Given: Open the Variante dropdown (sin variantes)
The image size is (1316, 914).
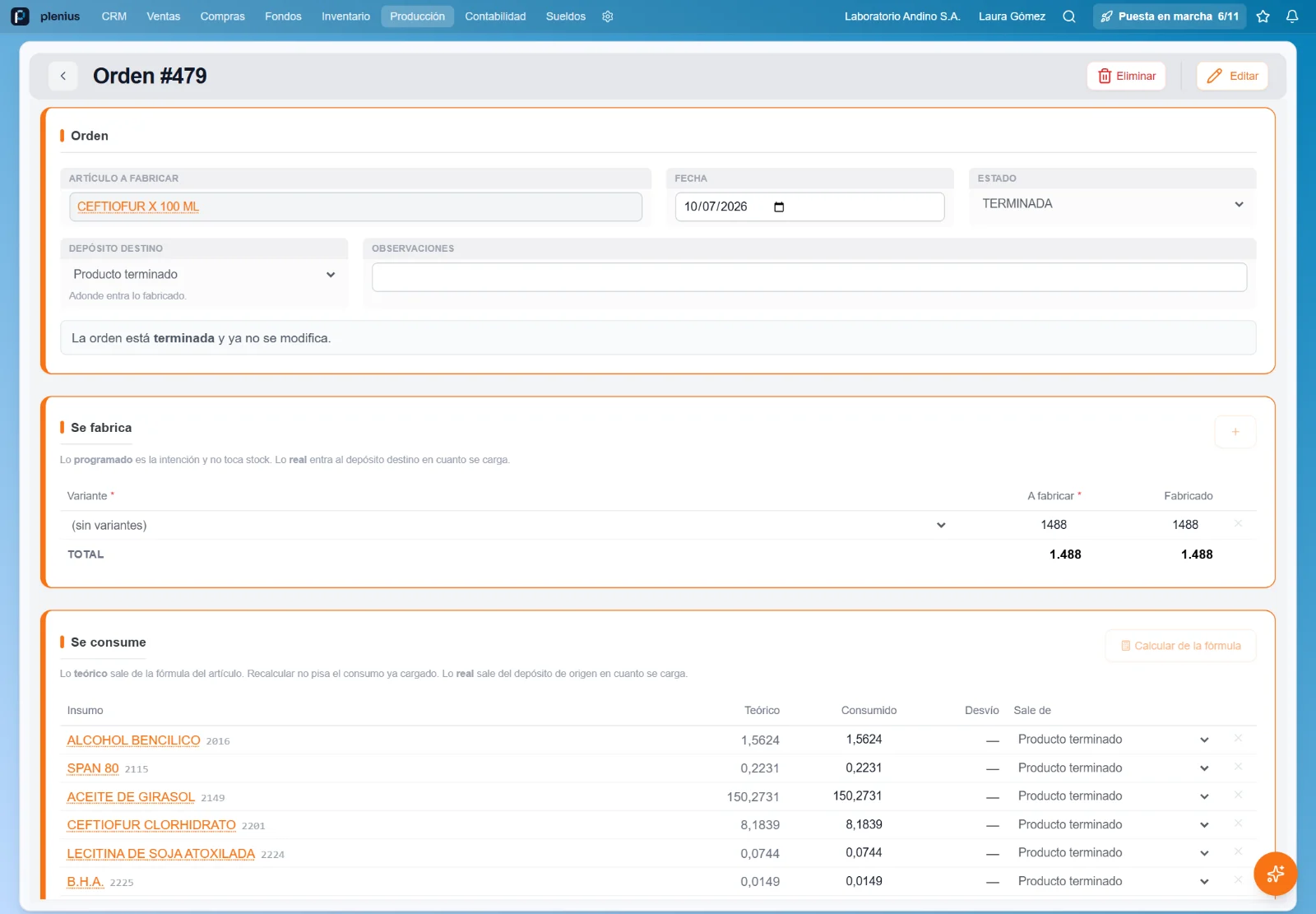Looking at the screenshot, I should [x=507, y=525].
